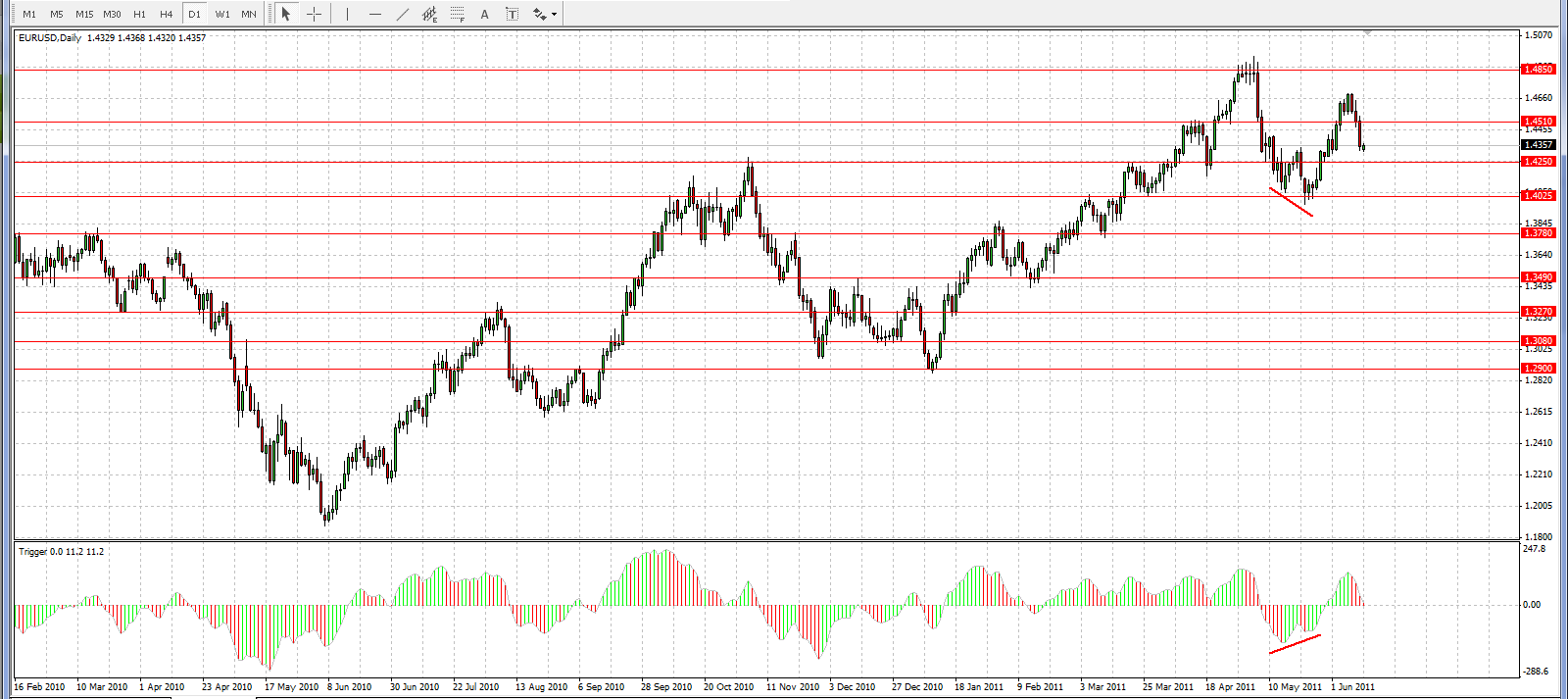The width and height of the screenshot is (1568, 699).
Task: Pick the trendline drawing tool
Action: tap(403, 14)
